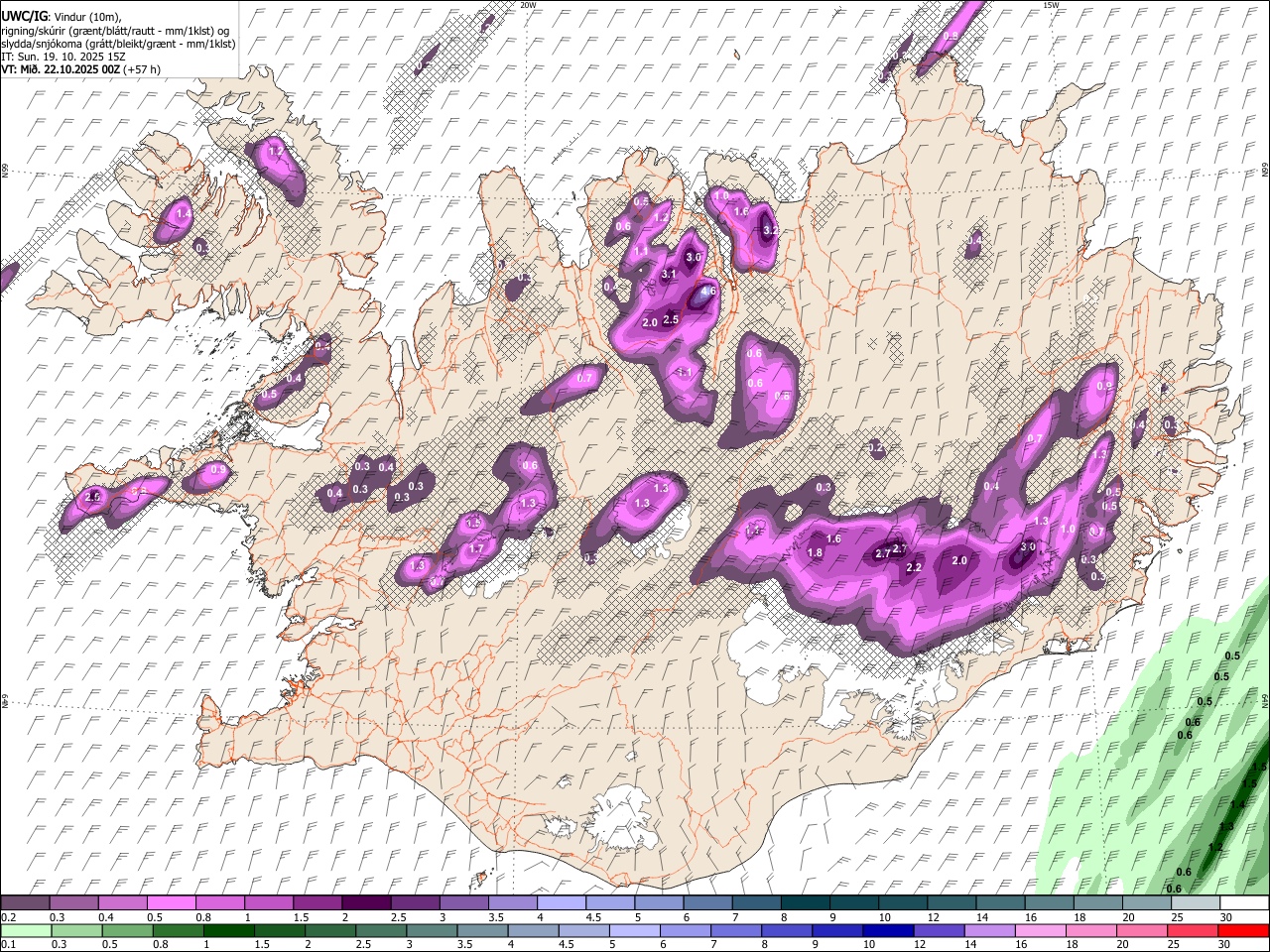Image resolution: width=1270 pixels, height=952 pixels.
Task: Select the red 30 swatch in the rain scale
Action: tap(1245, 931)
